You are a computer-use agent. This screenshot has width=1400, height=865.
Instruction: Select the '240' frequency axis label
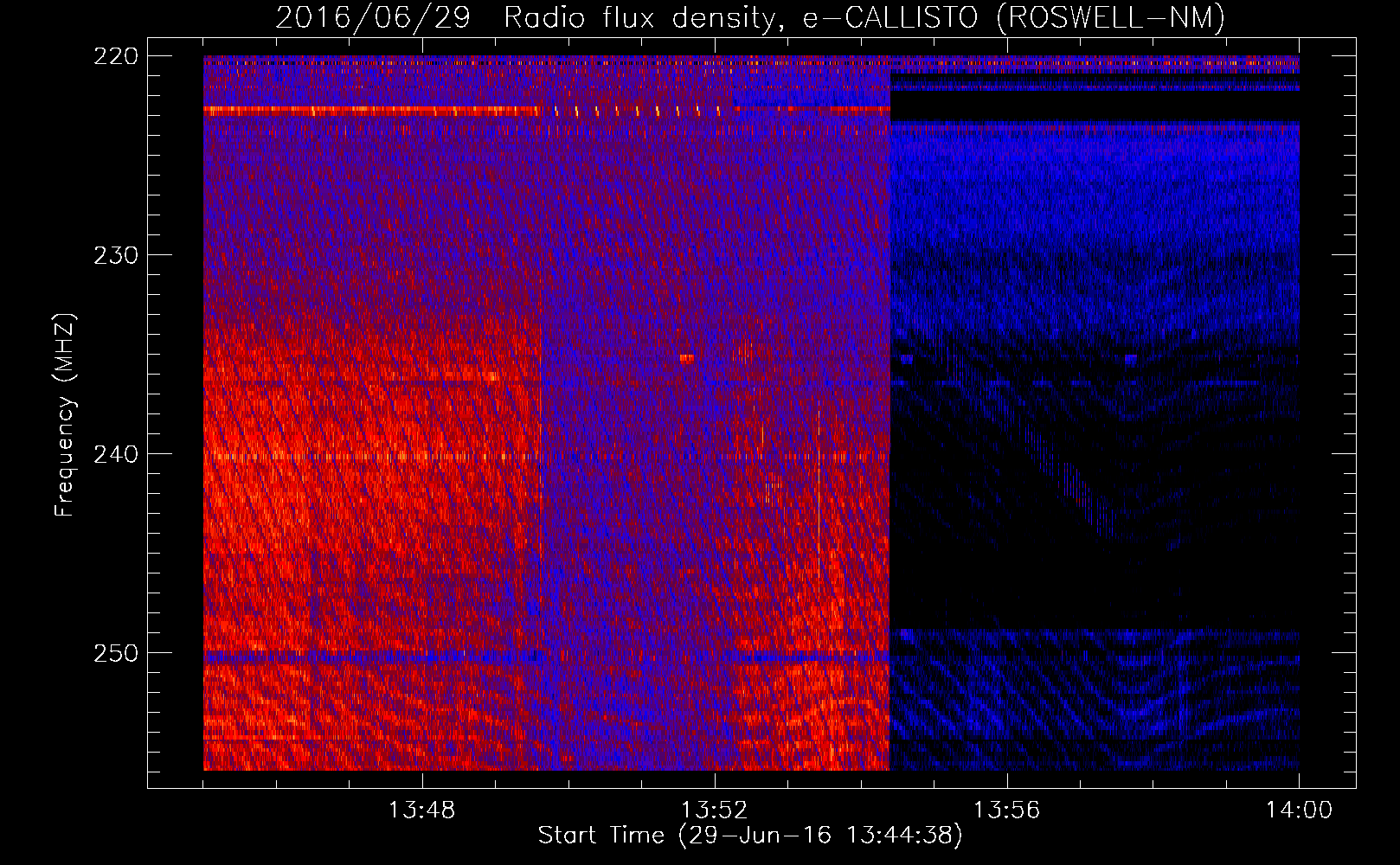pos(115,454)
